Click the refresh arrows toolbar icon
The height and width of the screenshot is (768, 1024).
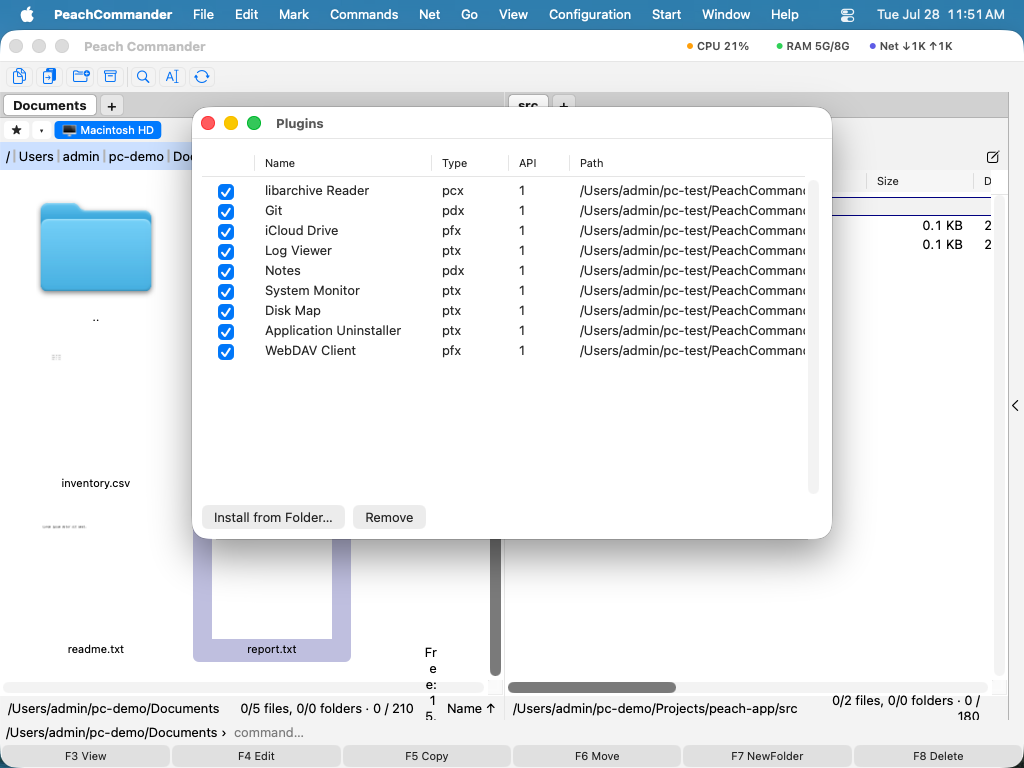(x=202, y=76)
